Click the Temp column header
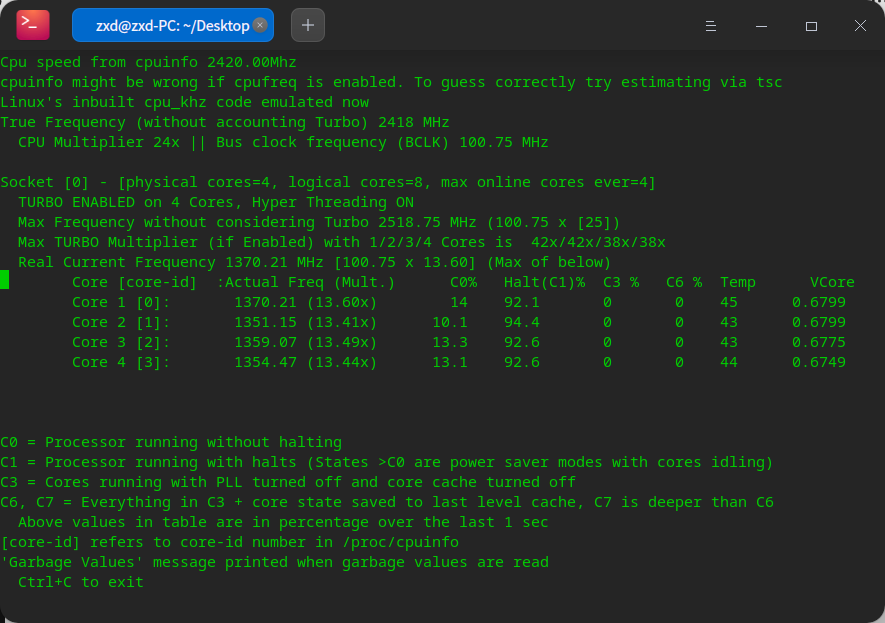 [x=738, y=282]
